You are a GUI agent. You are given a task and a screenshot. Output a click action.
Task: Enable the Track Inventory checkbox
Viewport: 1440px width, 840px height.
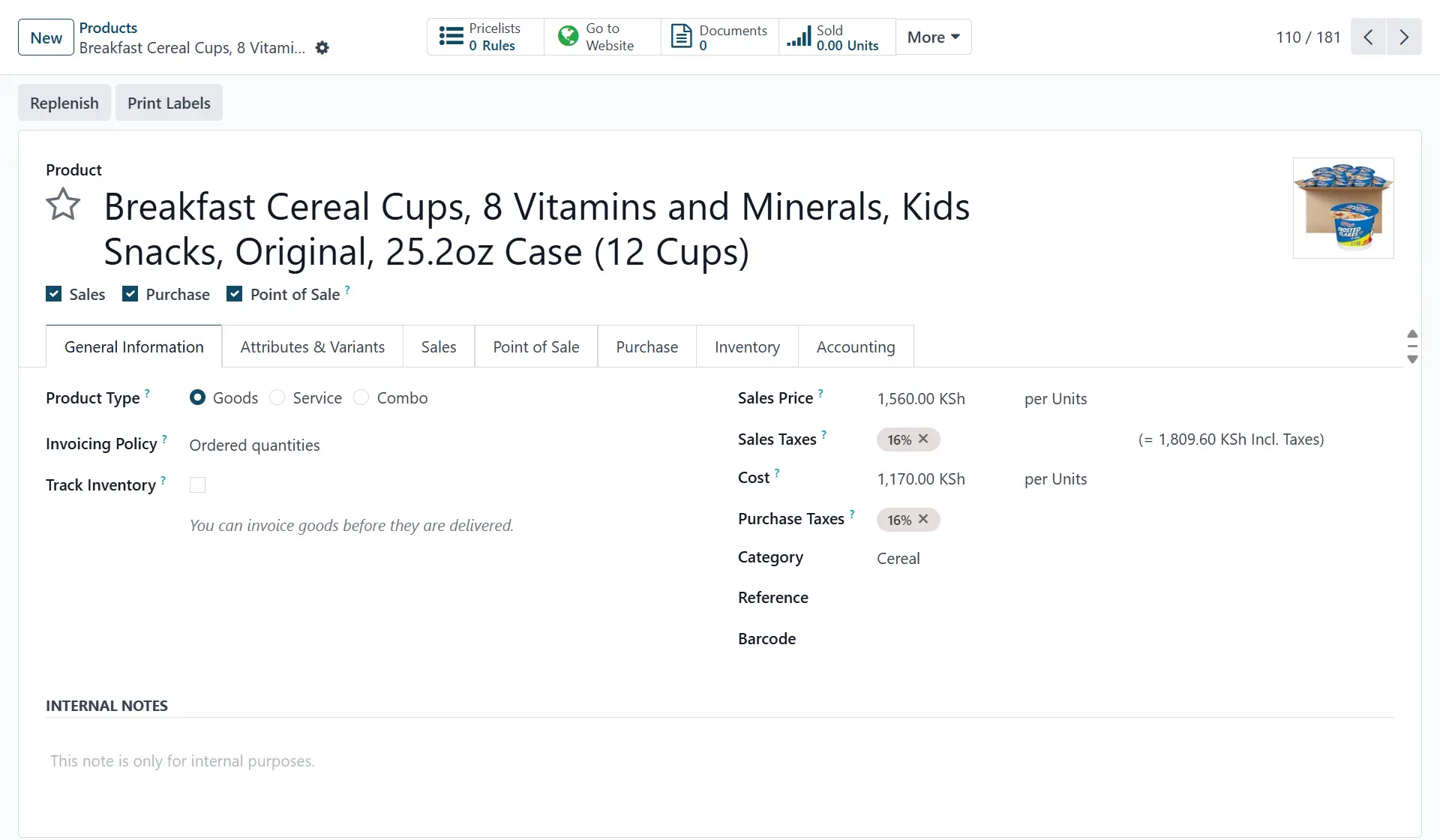[x=198, y=485]
